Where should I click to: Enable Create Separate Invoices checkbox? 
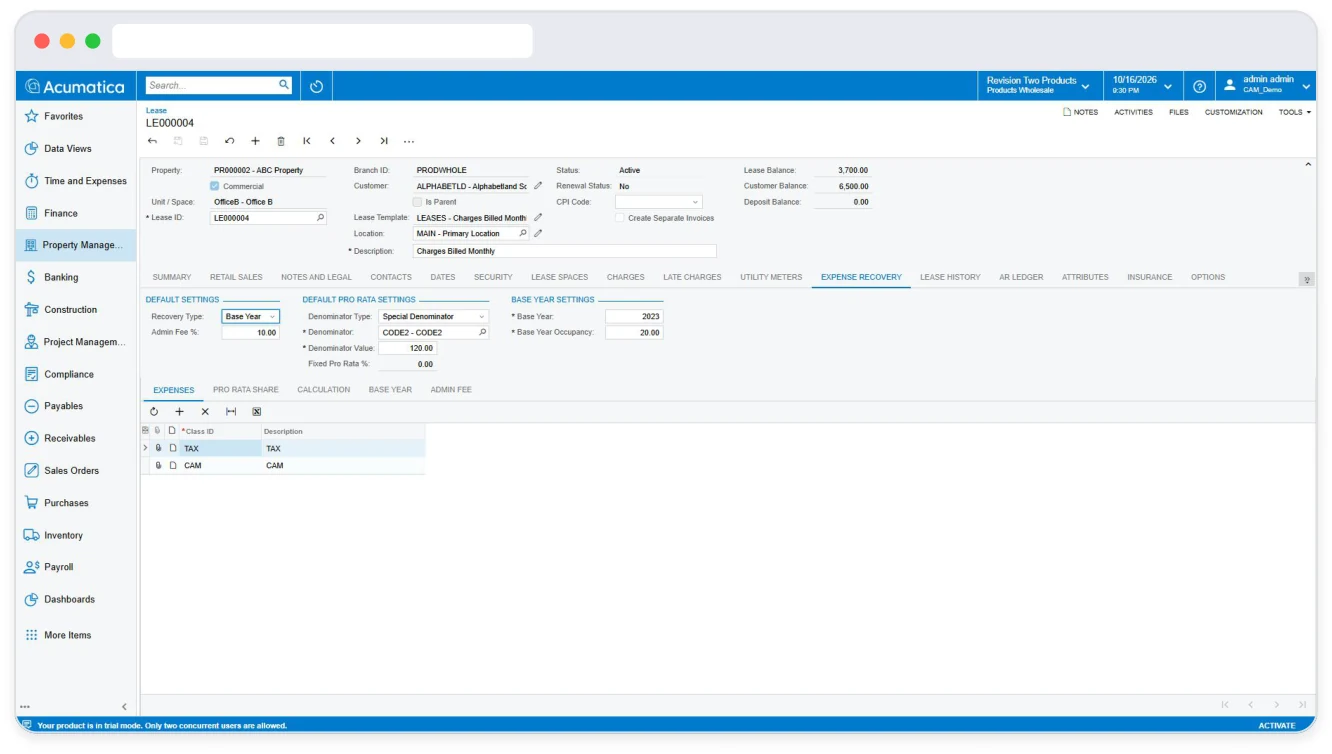click(620, 217)
